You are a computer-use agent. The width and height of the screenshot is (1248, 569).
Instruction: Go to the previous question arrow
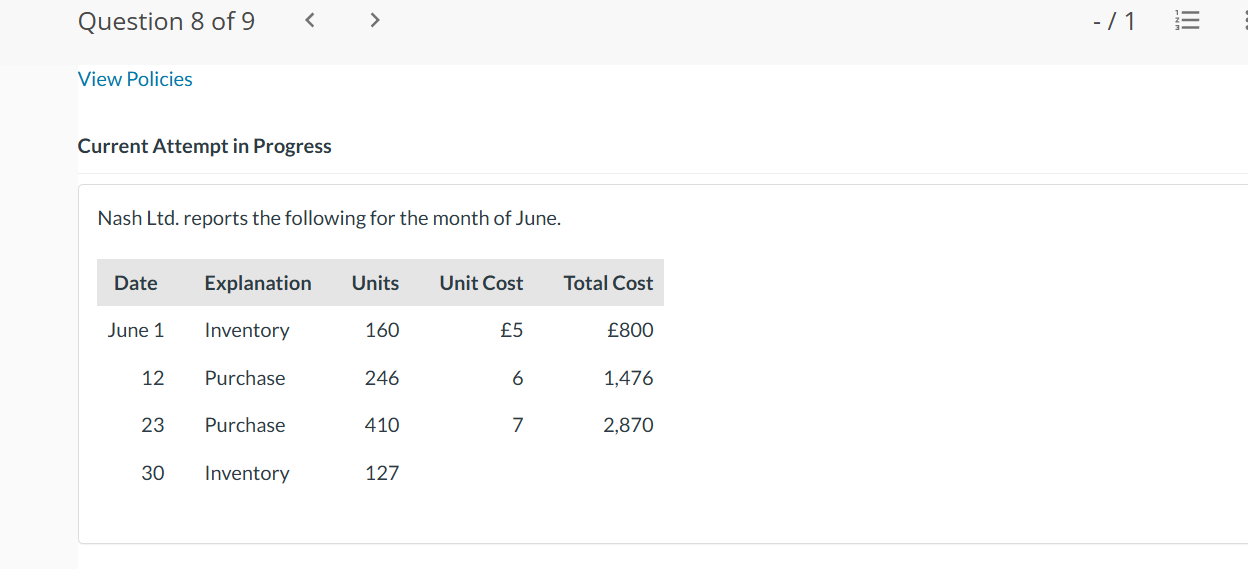click(310, 21)
